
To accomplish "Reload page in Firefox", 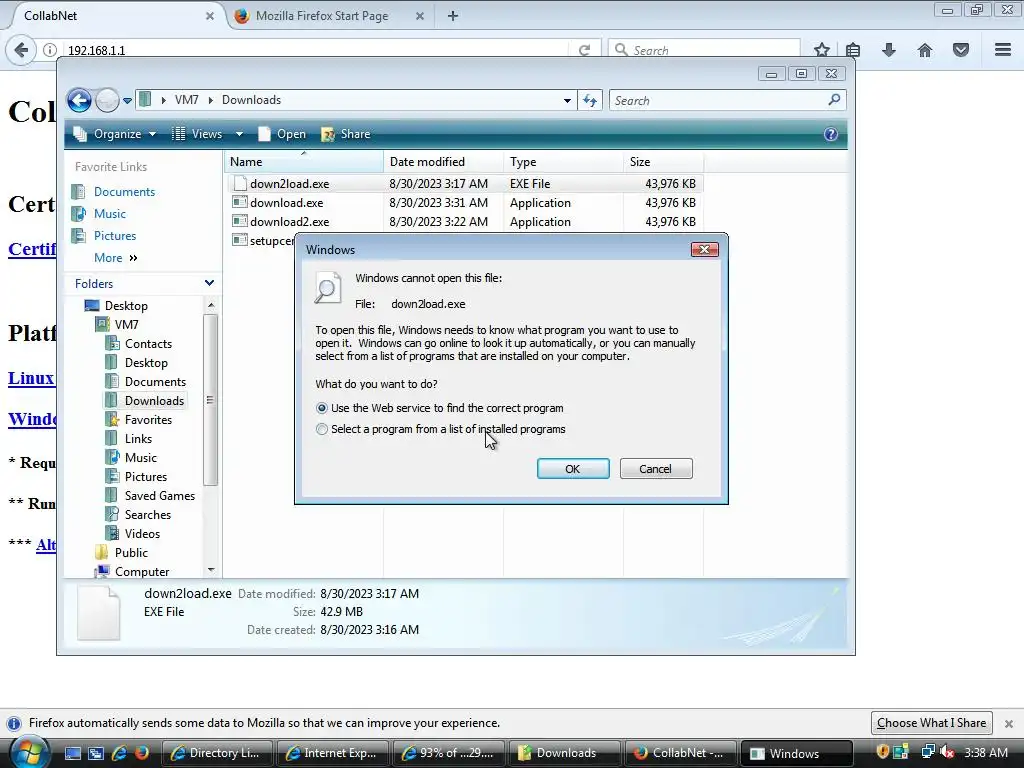I will 584,50.
